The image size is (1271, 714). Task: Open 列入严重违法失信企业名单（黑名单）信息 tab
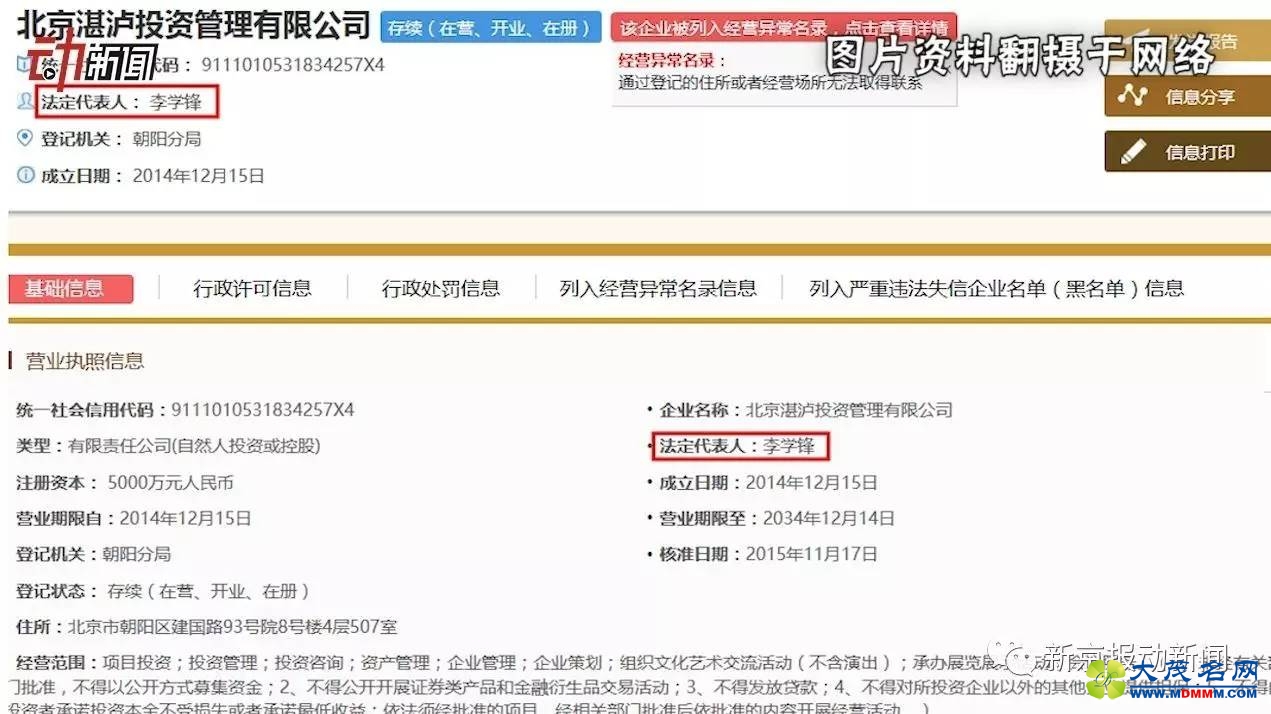tap(996, 289)
